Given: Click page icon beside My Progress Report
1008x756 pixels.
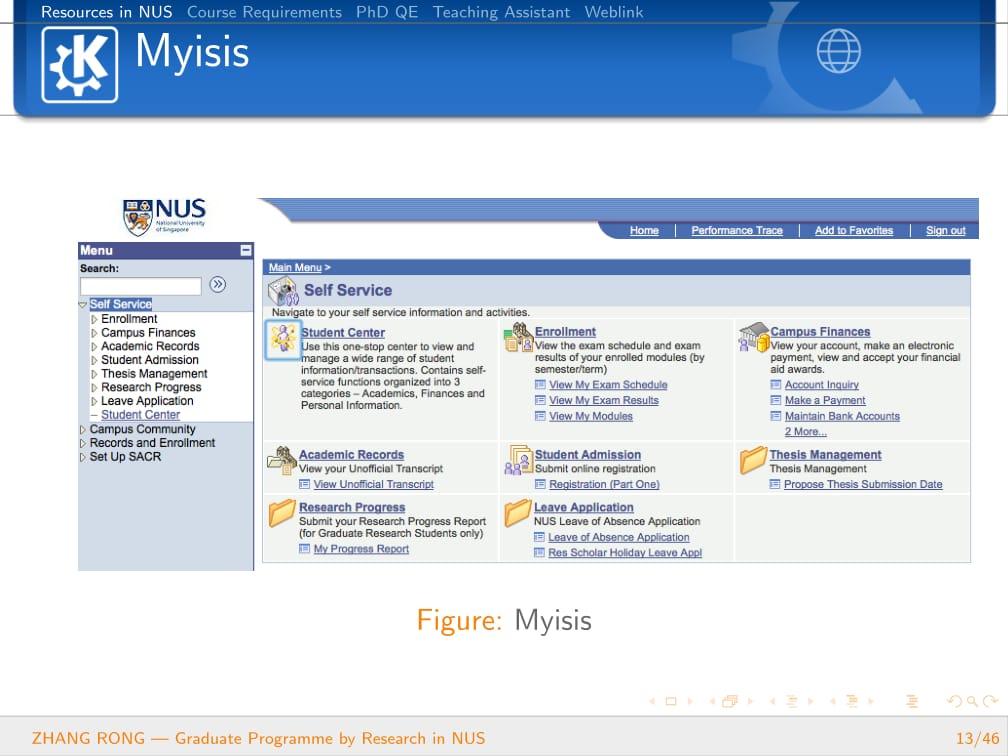Looking at the screenshot, I should pos(304,548).
